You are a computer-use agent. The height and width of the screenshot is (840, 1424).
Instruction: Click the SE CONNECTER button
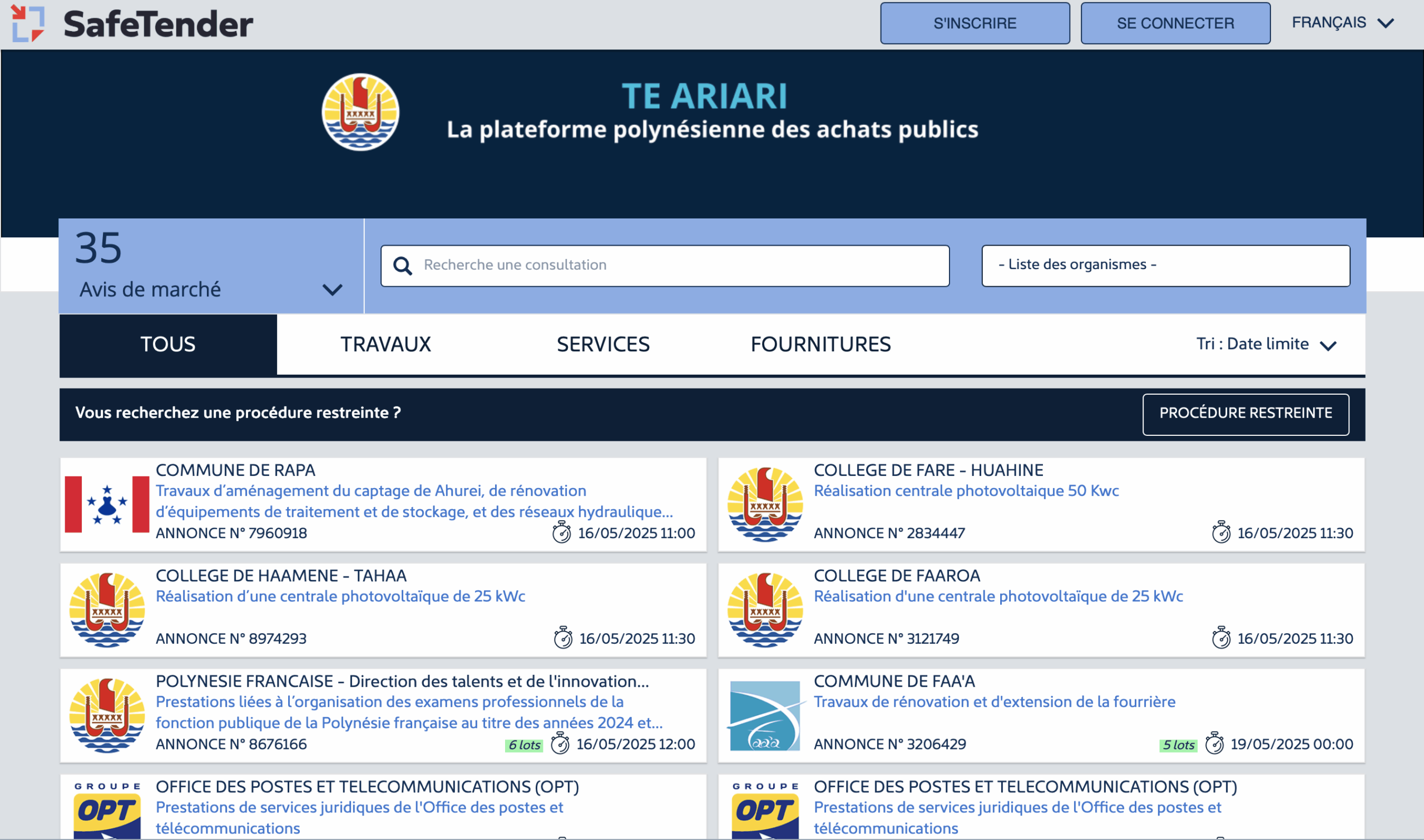coord(1175,23)
